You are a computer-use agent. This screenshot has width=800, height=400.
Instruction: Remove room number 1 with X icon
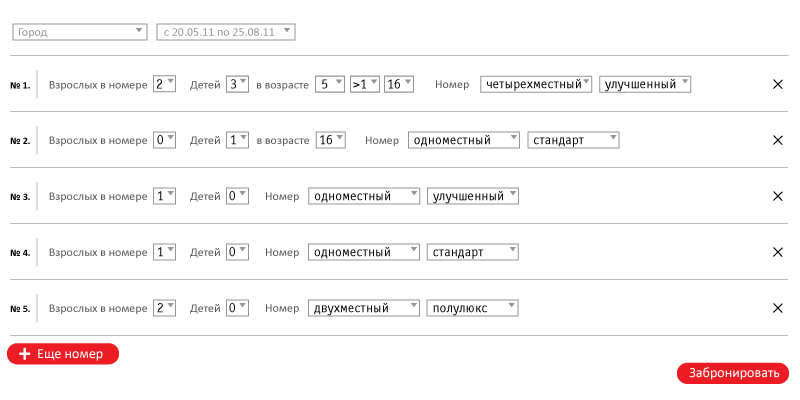point(778,85)
